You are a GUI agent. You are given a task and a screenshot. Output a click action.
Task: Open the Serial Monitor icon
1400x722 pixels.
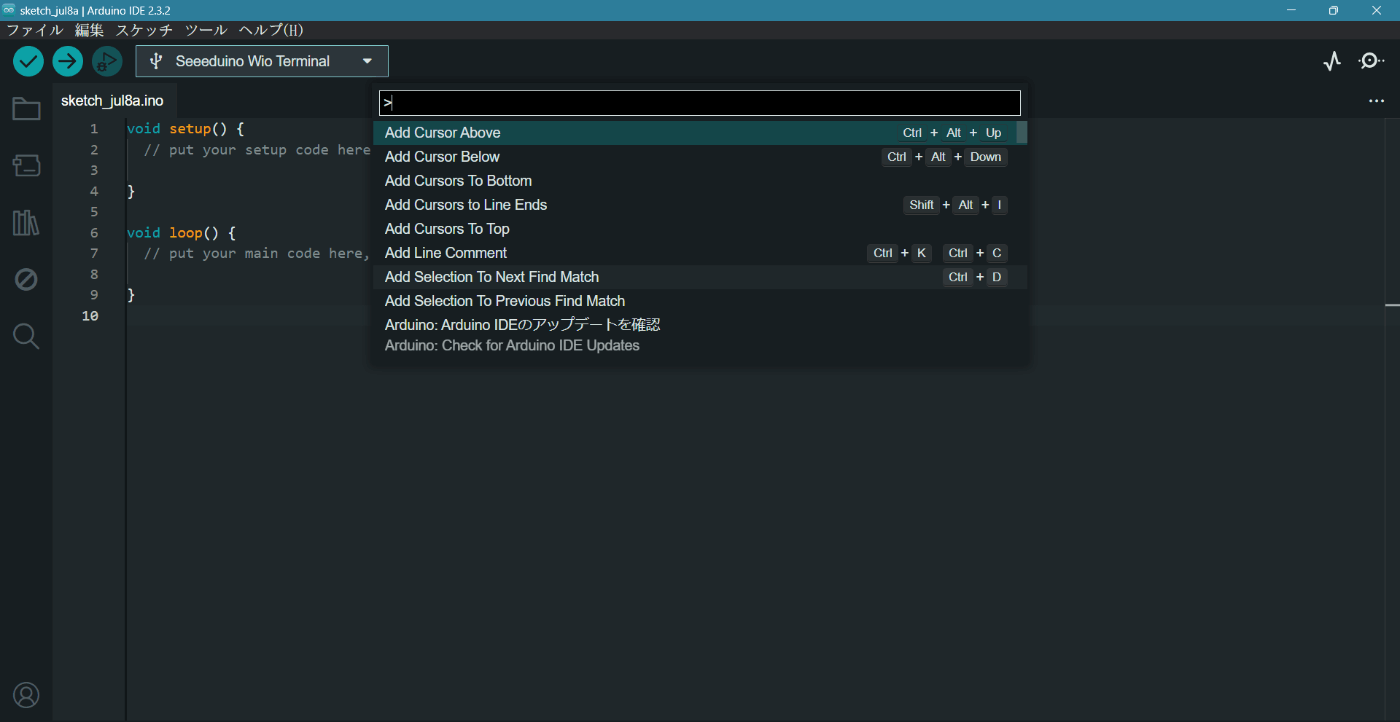click(x=1371, y=61)
